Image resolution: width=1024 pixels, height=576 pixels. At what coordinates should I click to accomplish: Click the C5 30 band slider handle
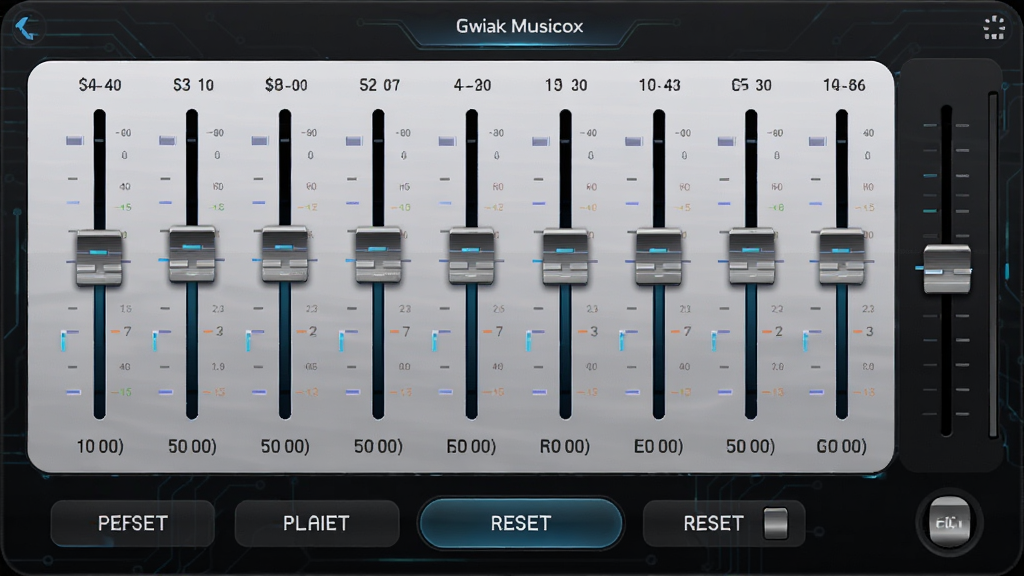[x=751, y=257]
